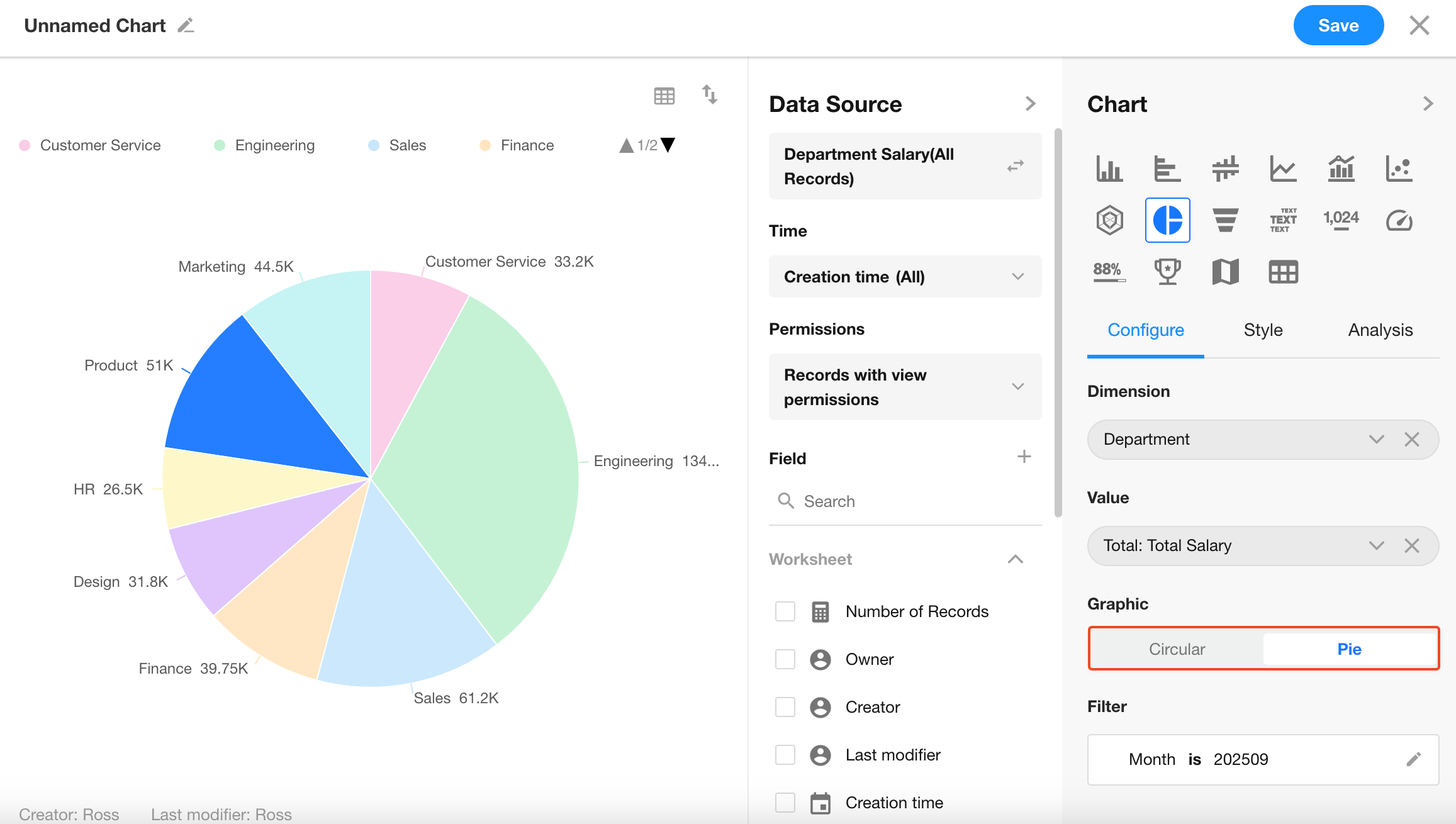Screen dimensions: 1456x824
Task: Tick the Last modifier checkbox
Action: pyautogui.click(x=785, y=755)
